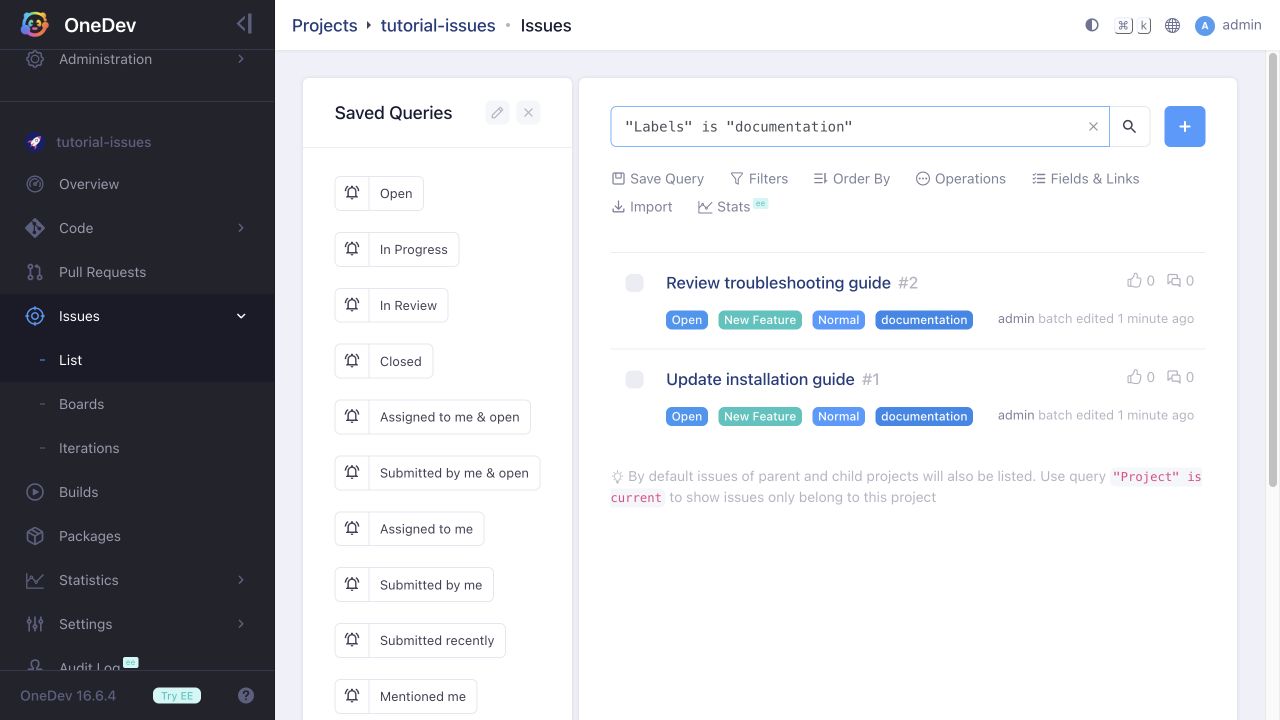Click comments icon on issue #2
1280x720 pixels.
pos(1174,281)
